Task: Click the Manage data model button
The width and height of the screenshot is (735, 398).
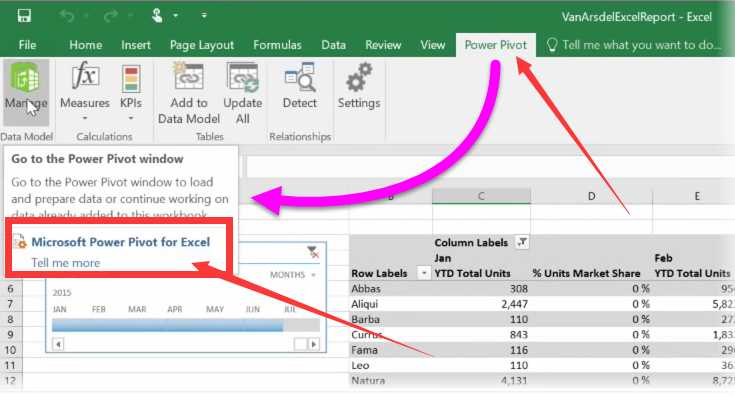Action: click(x=26, y=91)
